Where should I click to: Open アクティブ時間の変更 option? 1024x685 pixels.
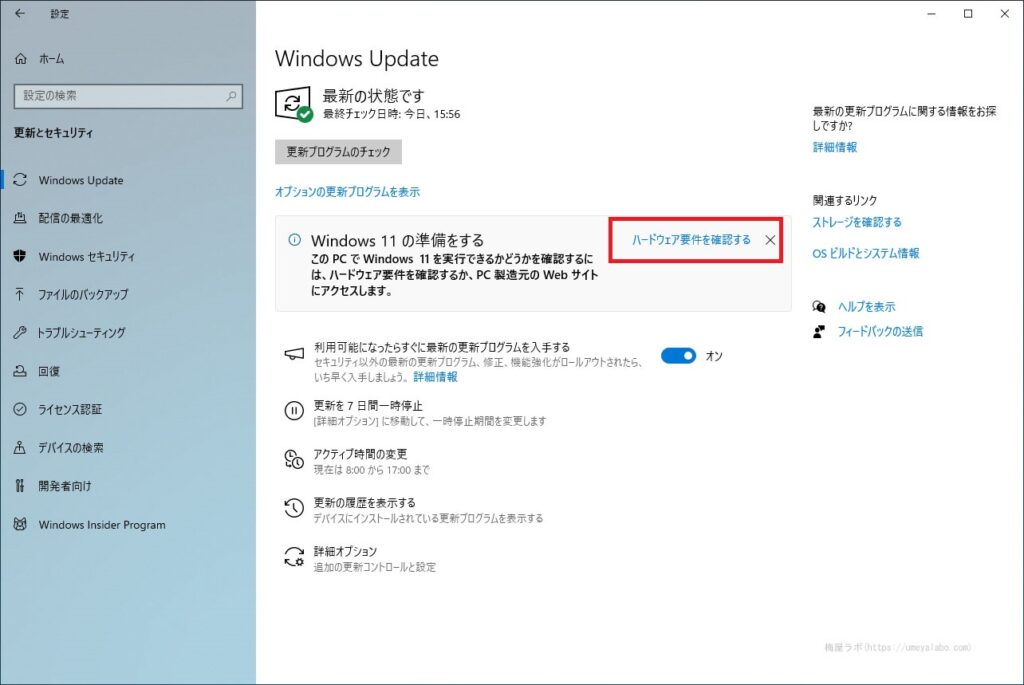tap(360, 454)
